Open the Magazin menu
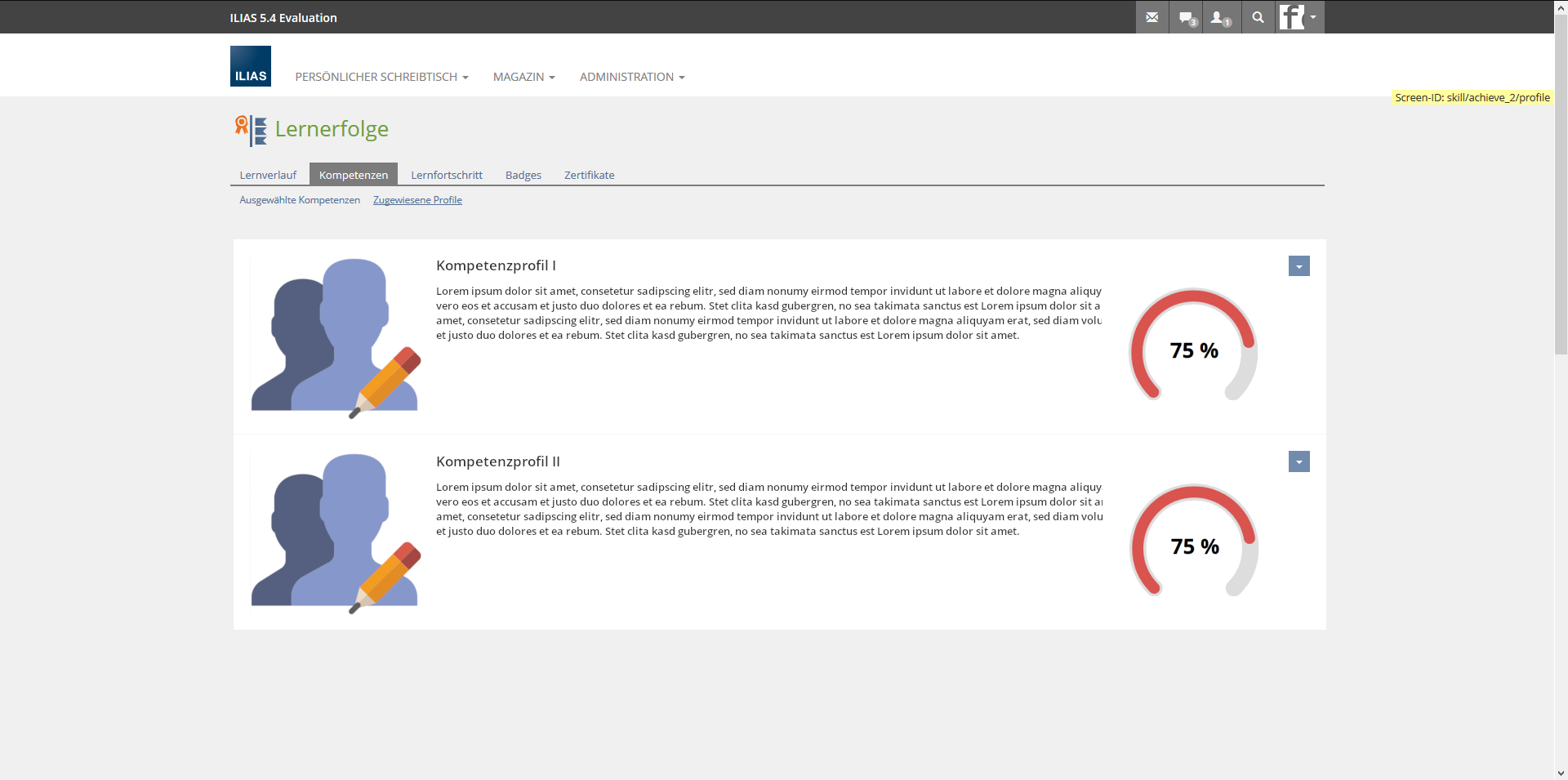The image size is (1568, 780). click(523, 77)
